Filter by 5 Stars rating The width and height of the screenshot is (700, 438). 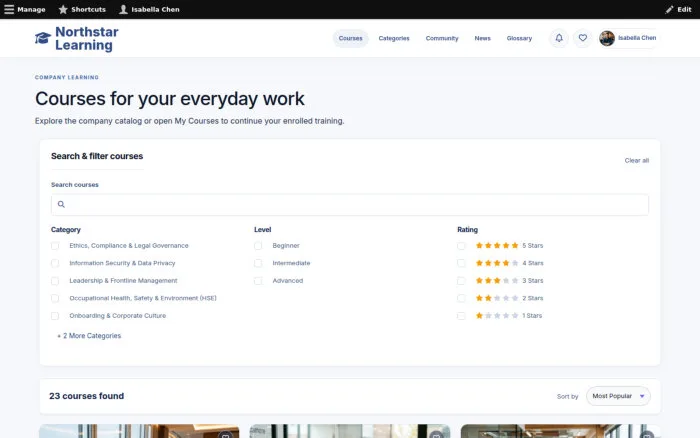coord(461,246)
